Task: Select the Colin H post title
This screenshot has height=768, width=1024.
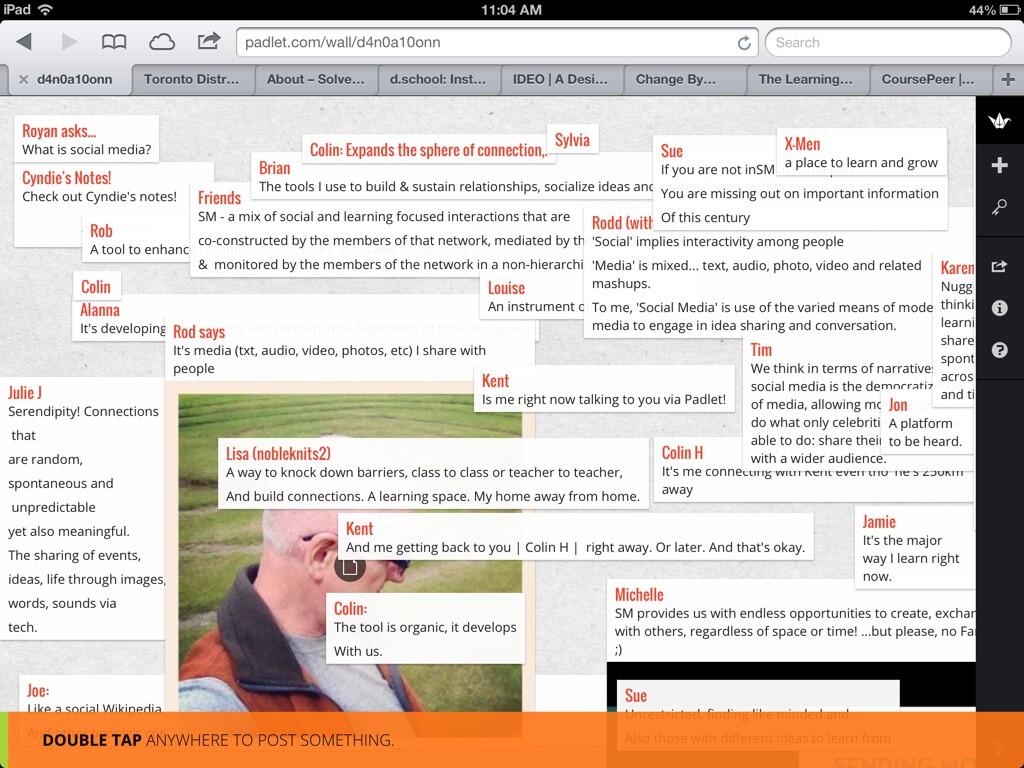Action: click(x=682, y=453)
